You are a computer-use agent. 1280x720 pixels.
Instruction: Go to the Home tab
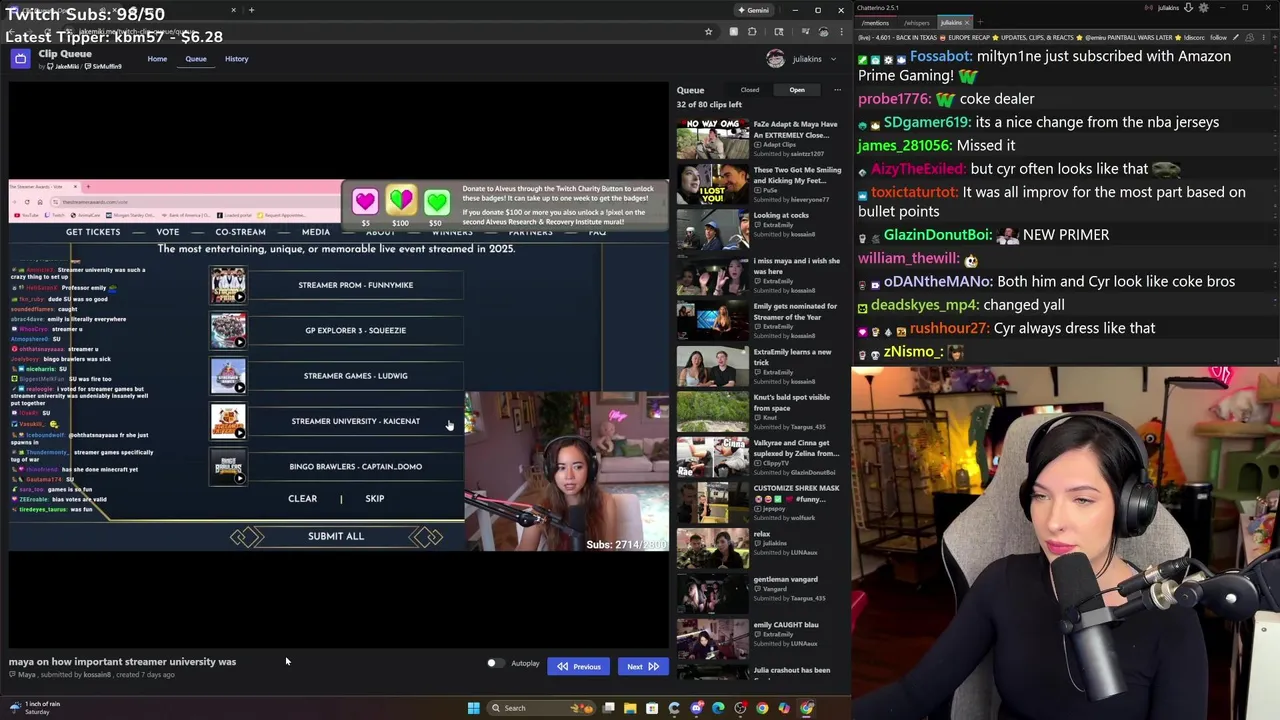click(x=157, y=59)
